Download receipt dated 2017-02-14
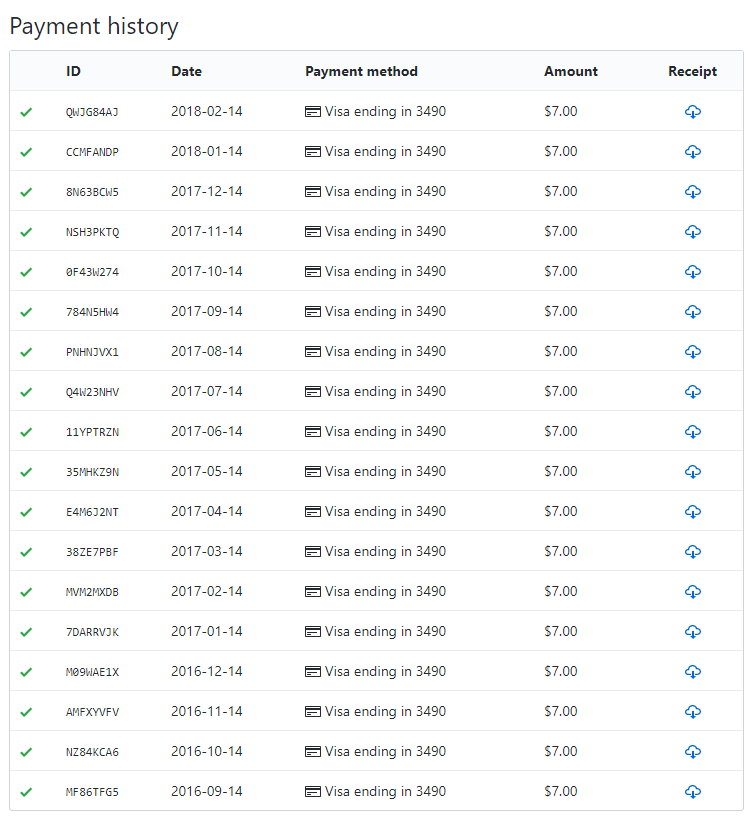 coord(692,591)
